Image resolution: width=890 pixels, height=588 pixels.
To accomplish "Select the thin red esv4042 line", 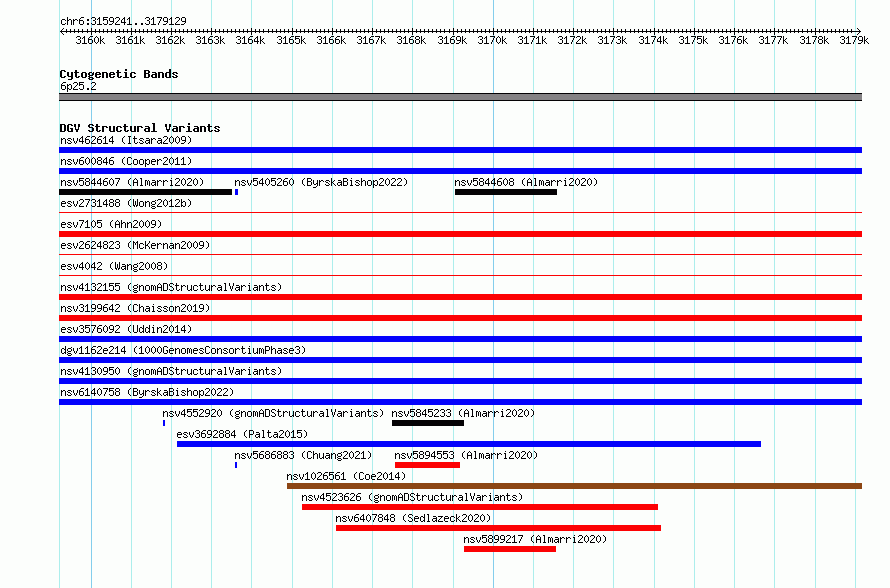I will [460, 276].
